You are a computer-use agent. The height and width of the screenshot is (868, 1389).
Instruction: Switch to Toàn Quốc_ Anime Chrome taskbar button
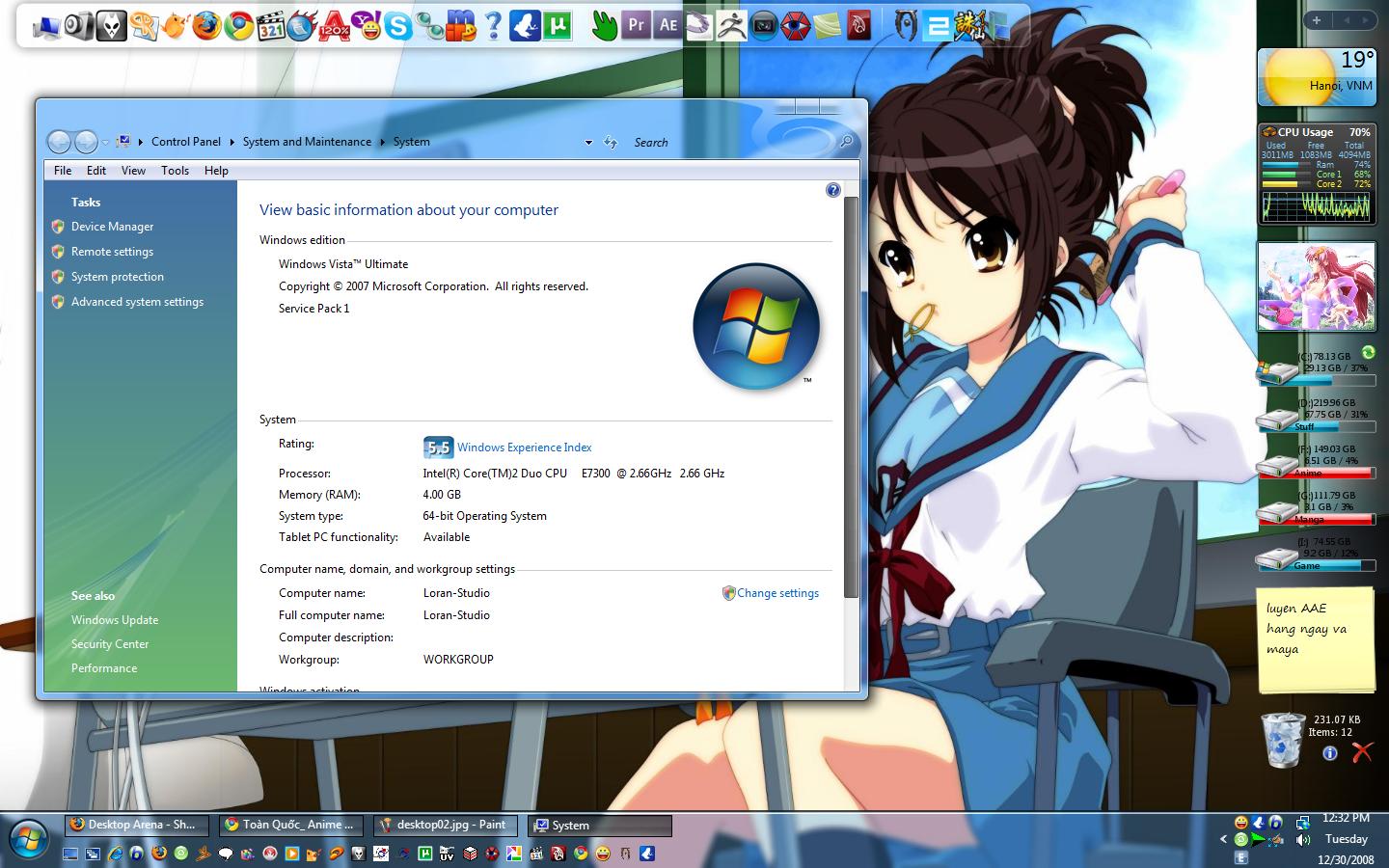(289, 826)
